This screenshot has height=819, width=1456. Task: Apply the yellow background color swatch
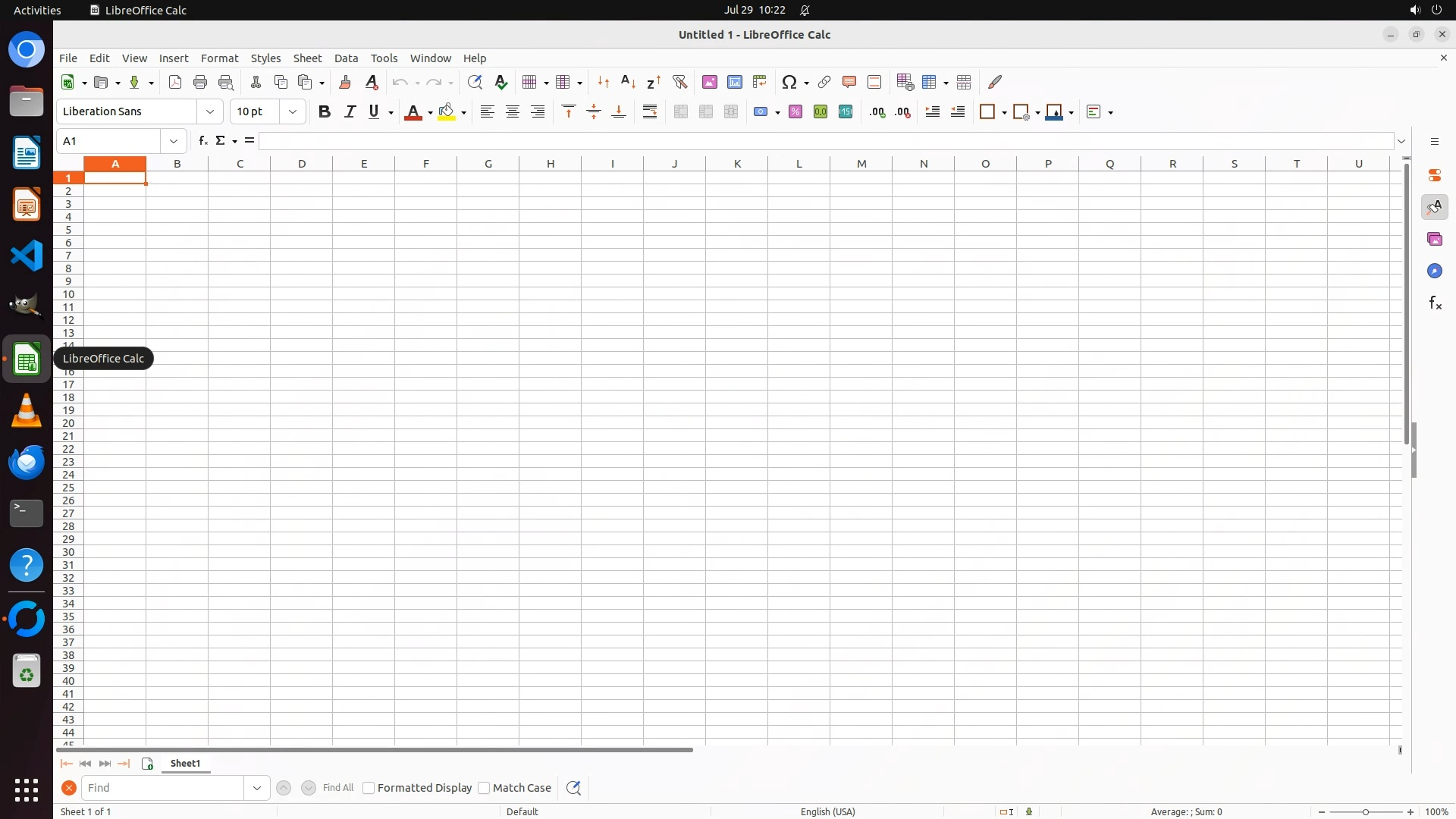[447, 111]
